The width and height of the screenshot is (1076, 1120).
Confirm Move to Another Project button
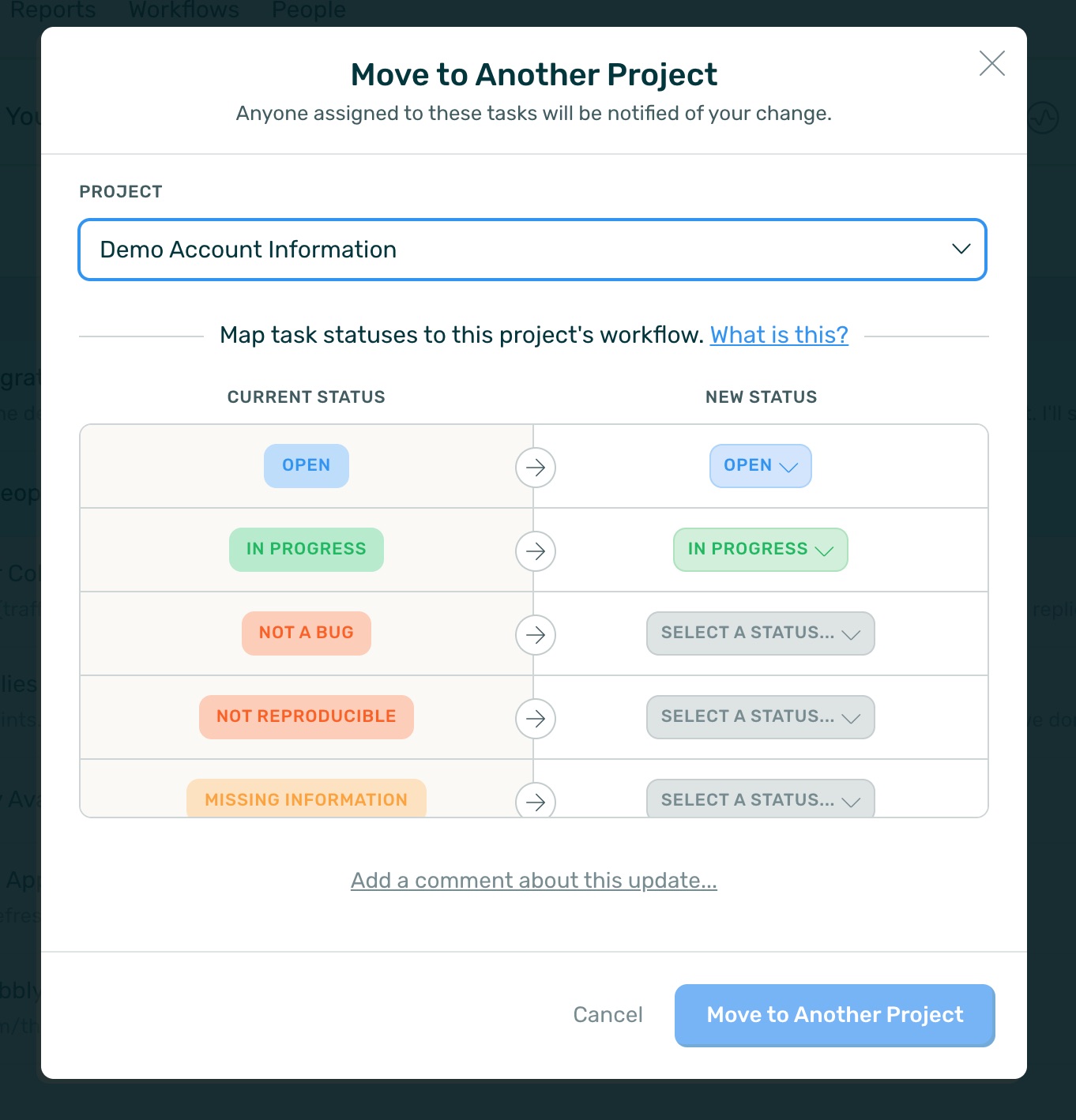(834, 1015)
